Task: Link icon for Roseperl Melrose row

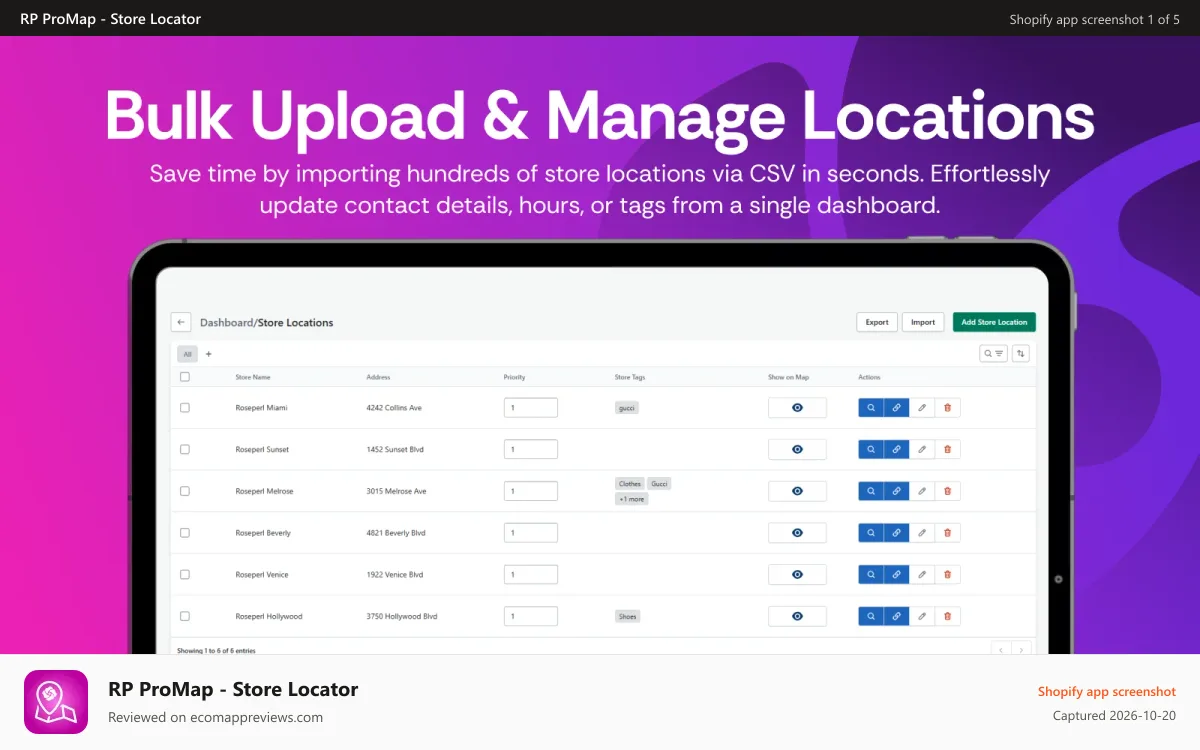Action: [x=896, y=491]
